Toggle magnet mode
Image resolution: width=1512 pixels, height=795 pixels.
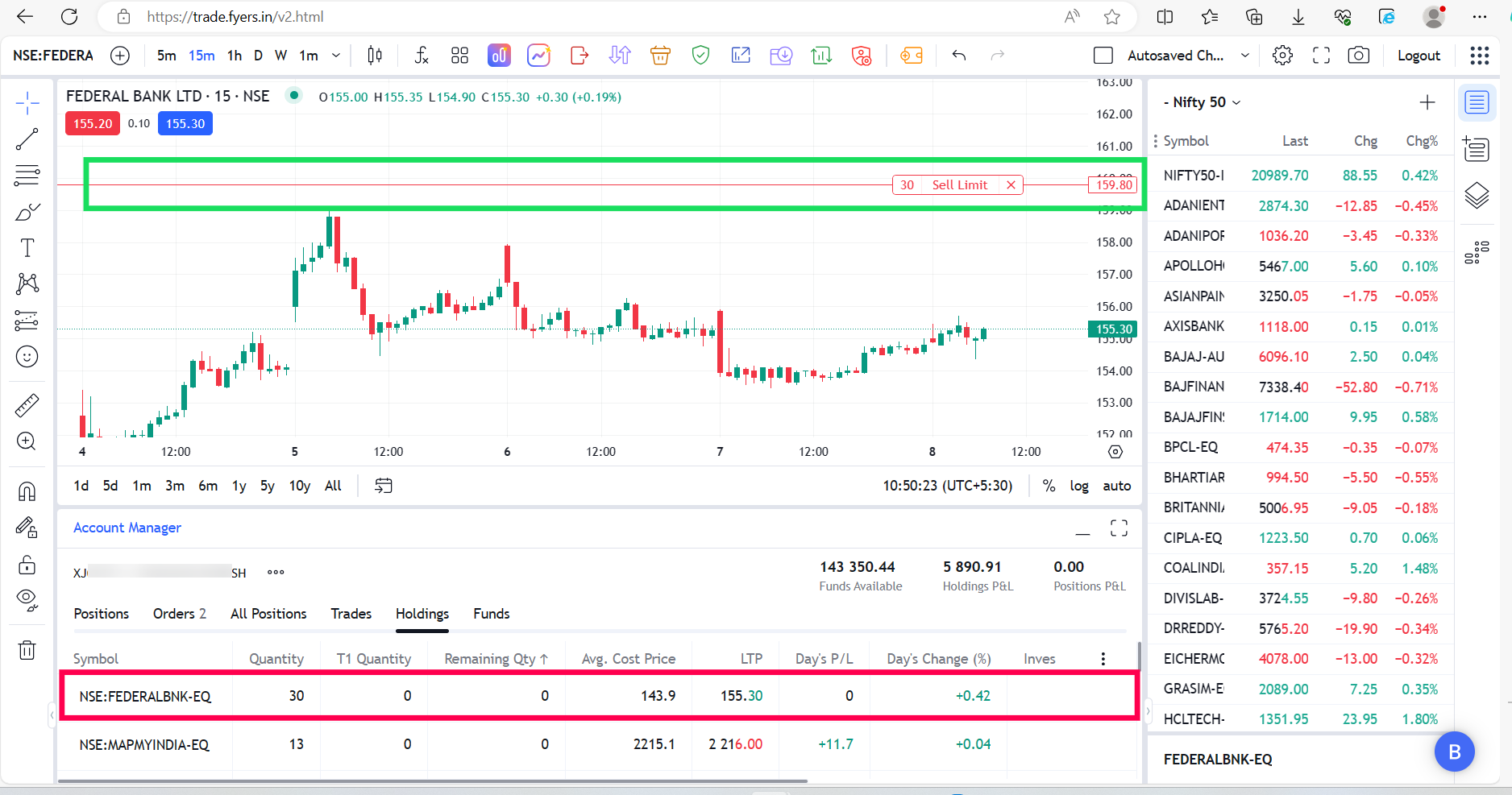click(x=27, y=491)
